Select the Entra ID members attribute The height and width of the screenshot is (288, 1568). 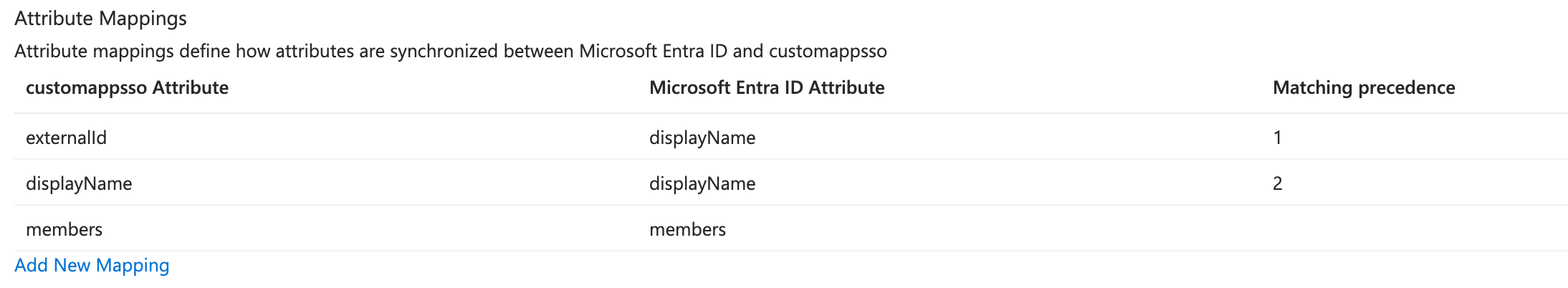point(687,229)
